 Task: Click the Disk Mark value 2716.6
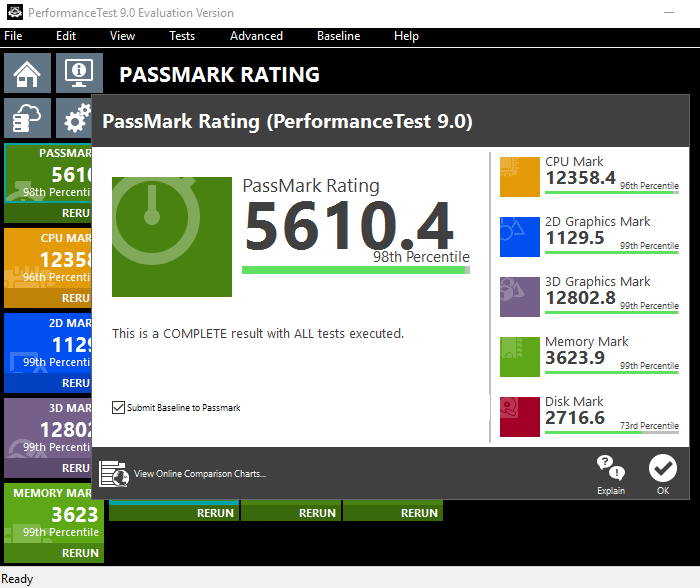pyautogui.click(x=575, y=418)
